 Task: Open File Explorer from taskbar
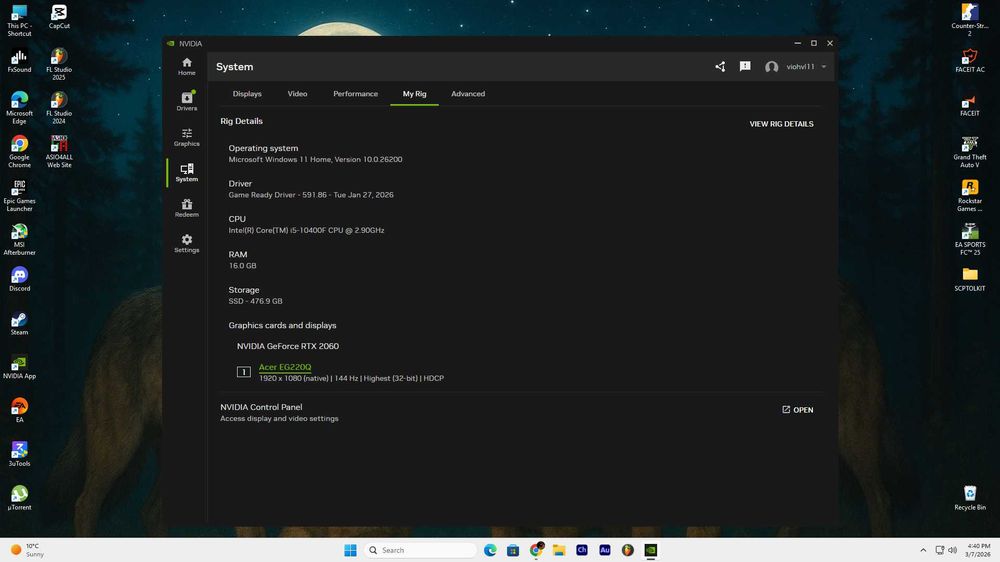(x=559, y=550)
